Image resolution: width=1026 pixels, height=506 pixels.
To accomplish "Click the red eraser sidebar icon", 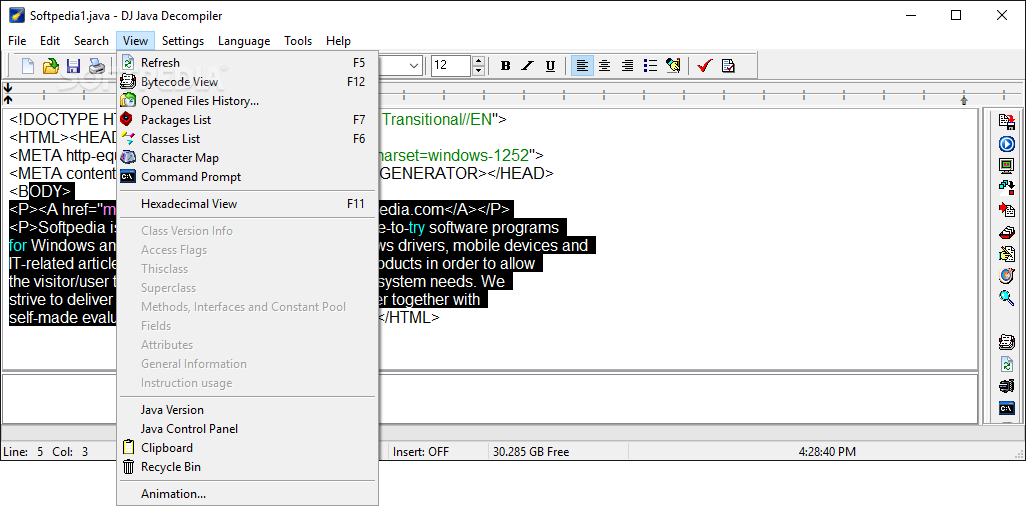I will click(1006, 232).
